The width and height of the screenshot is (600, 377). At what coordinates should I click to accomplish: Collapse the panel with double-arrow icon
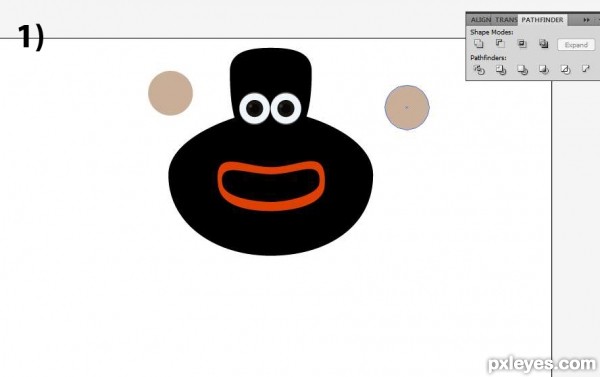(x=586, y=20)
